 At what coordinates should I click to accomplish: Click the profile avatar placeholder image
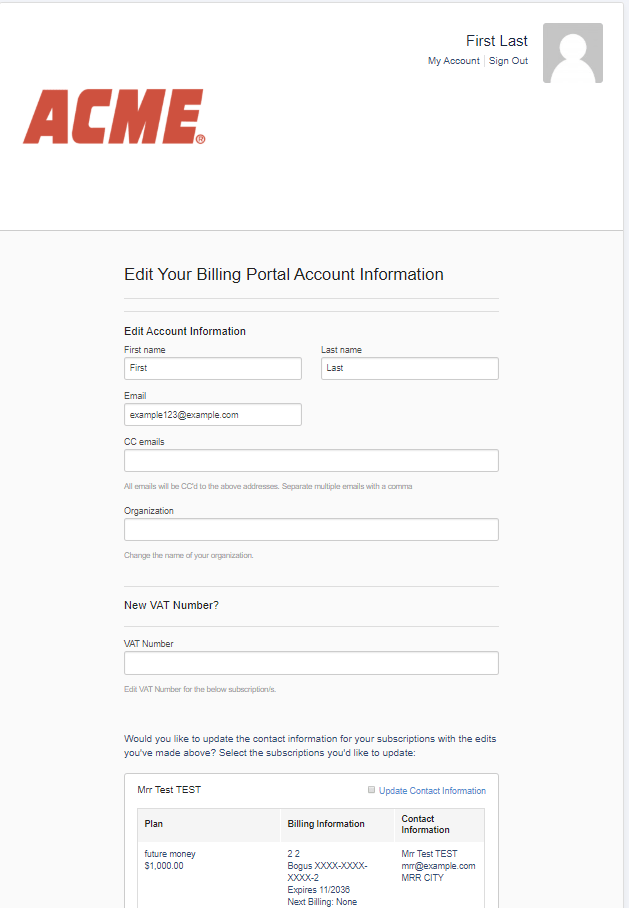click(x=573, y=52)
